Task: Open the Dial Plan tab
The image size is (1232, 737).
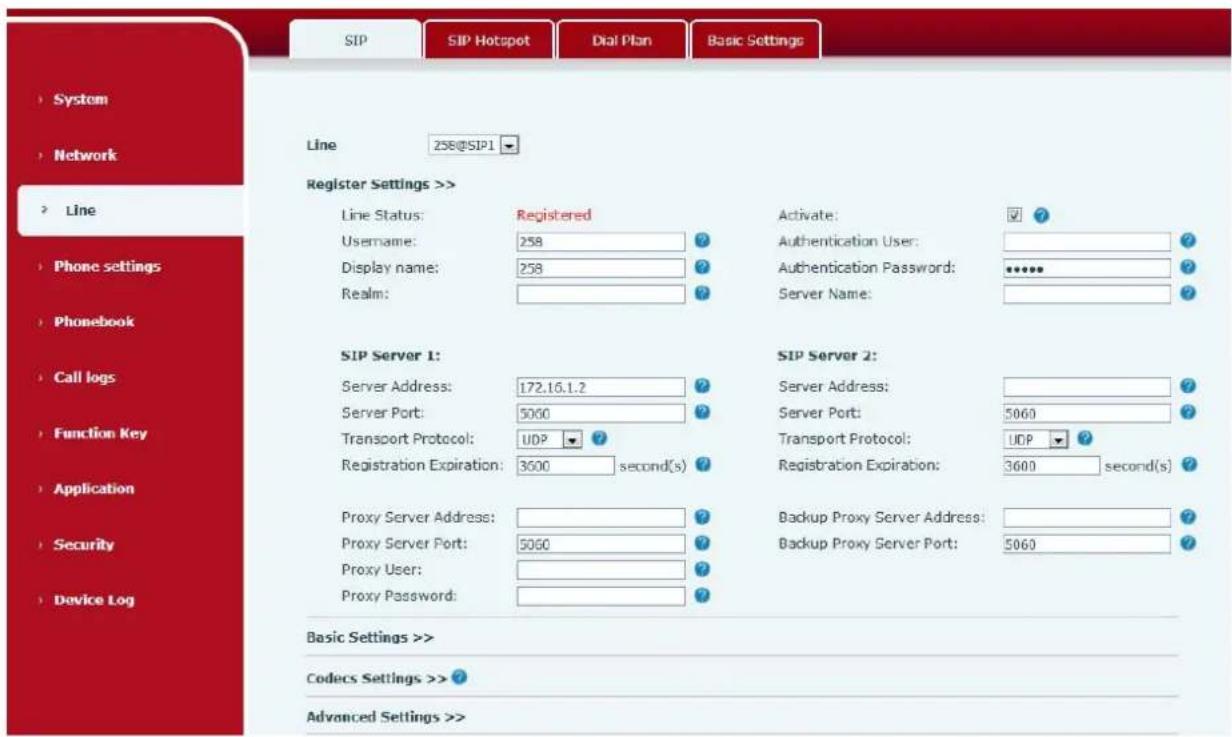Action: tap(622, 41)
